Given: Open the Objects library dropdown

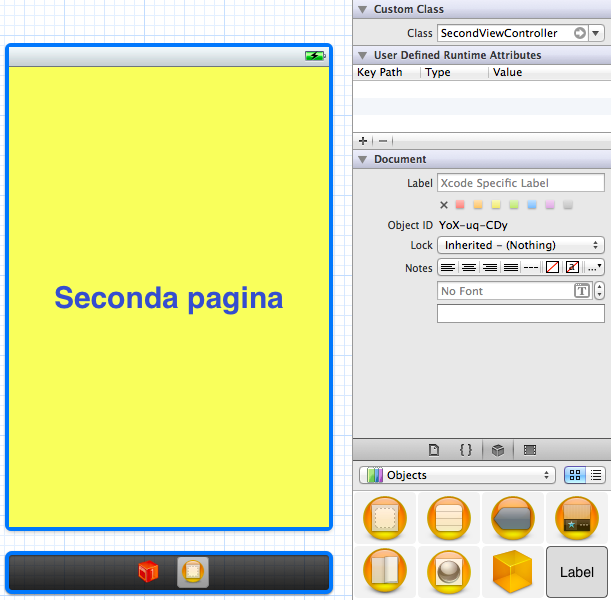Looking at the screenshot, I should pos(456,475).
